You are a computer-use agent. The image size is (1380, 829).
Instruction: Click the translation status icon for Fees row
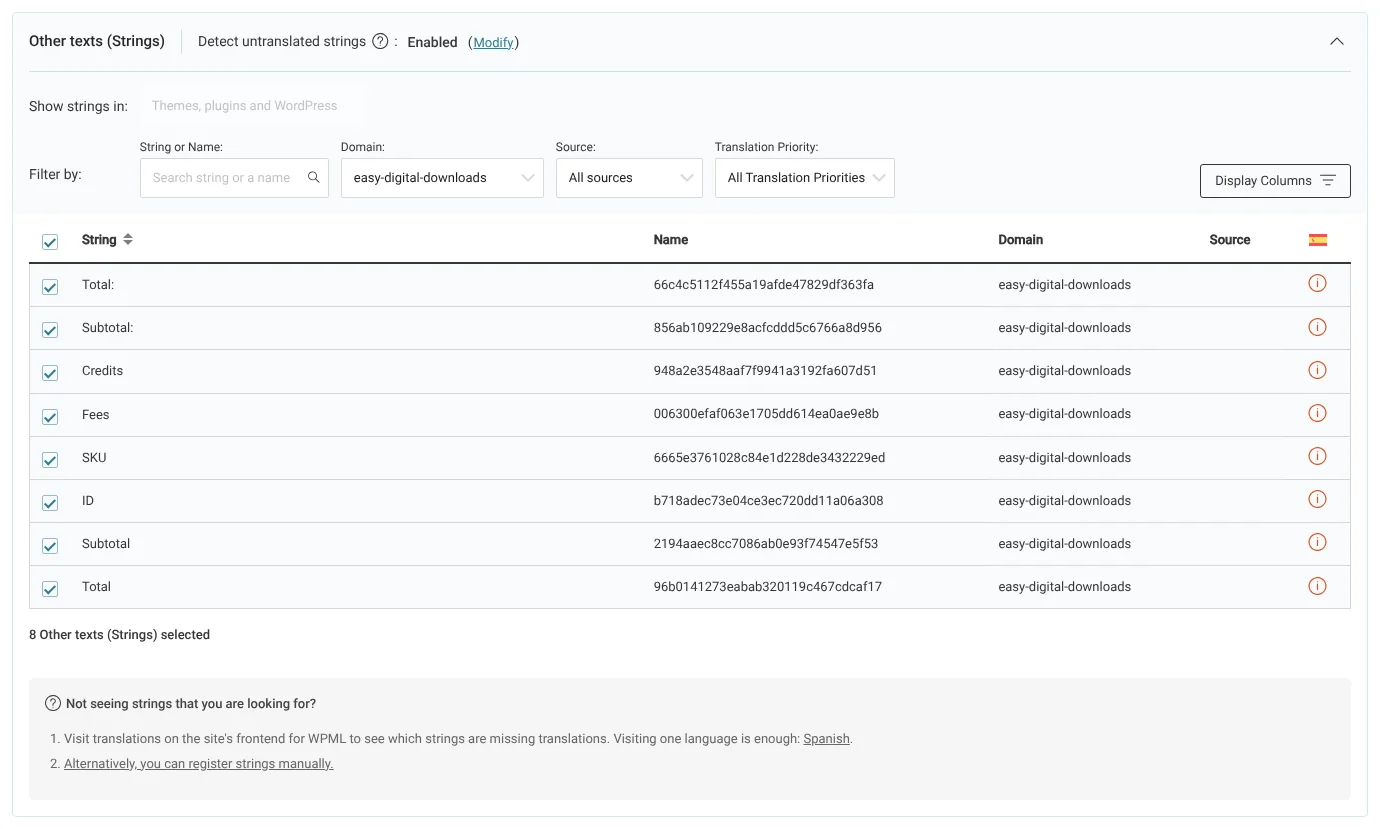coord(1317,413)
